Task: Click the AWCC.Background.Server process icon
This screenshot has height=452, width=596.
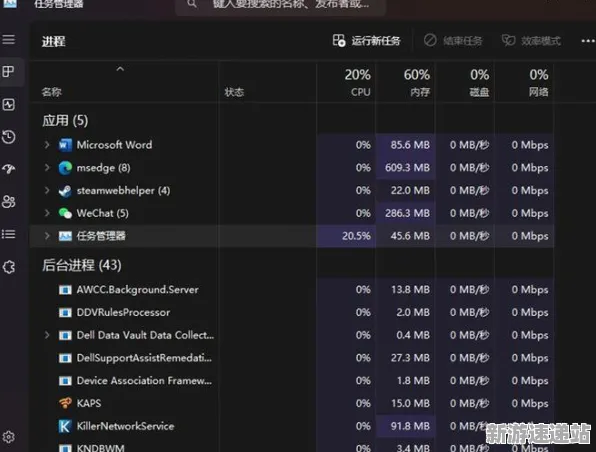Action: (x=65, y=290)
